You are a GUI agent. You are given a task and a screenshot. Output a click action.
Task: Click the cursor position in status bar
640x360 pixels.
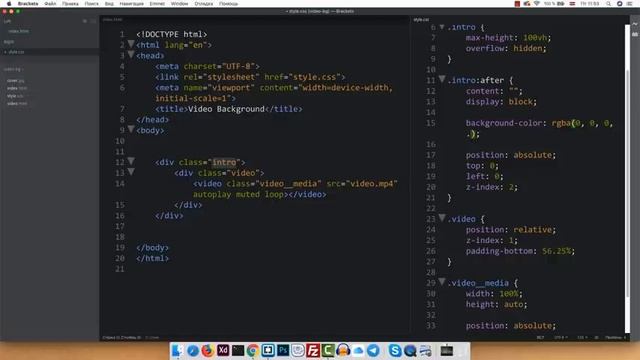click(122, 338)
